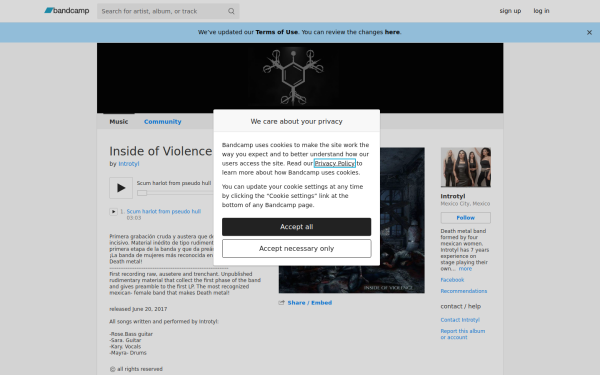The height and width of the screenshot is (375, 600).
Task: Click the 'contact / help' heading
Action: click(x=461, y=306)
